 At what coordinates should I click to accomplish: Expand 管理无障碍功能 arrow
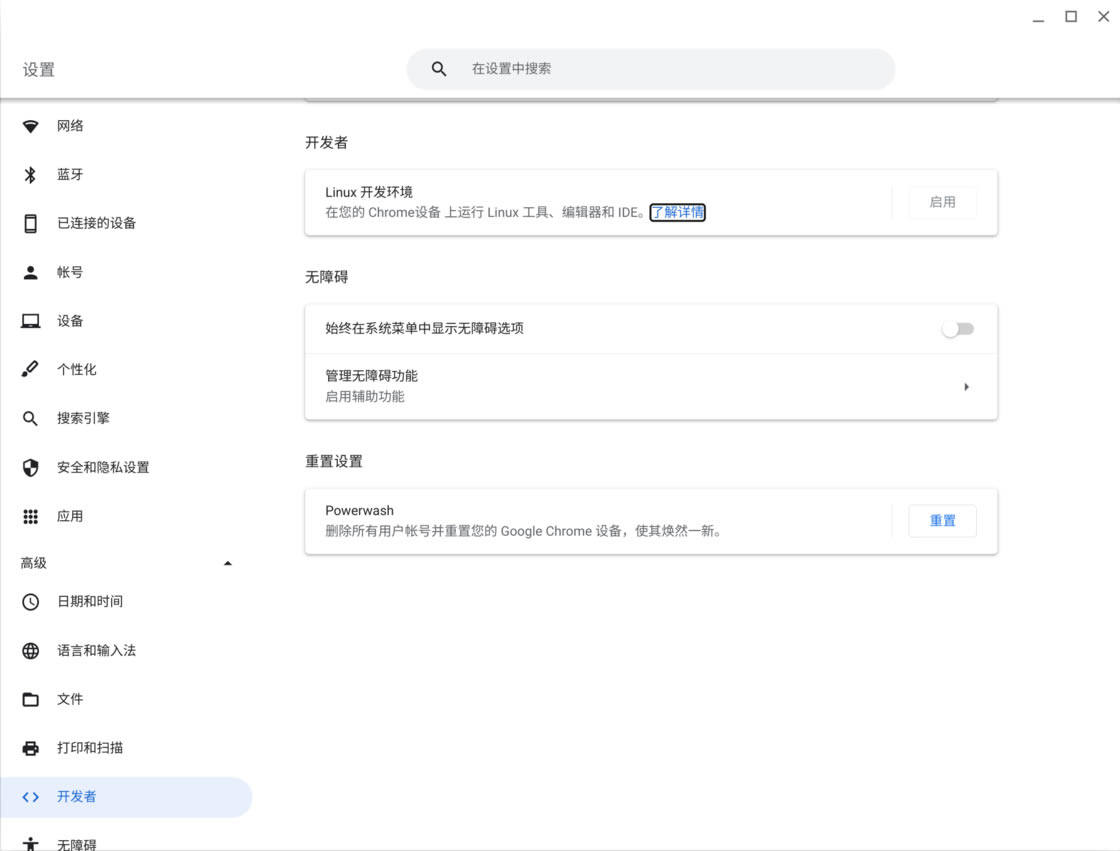coord(966,387)
